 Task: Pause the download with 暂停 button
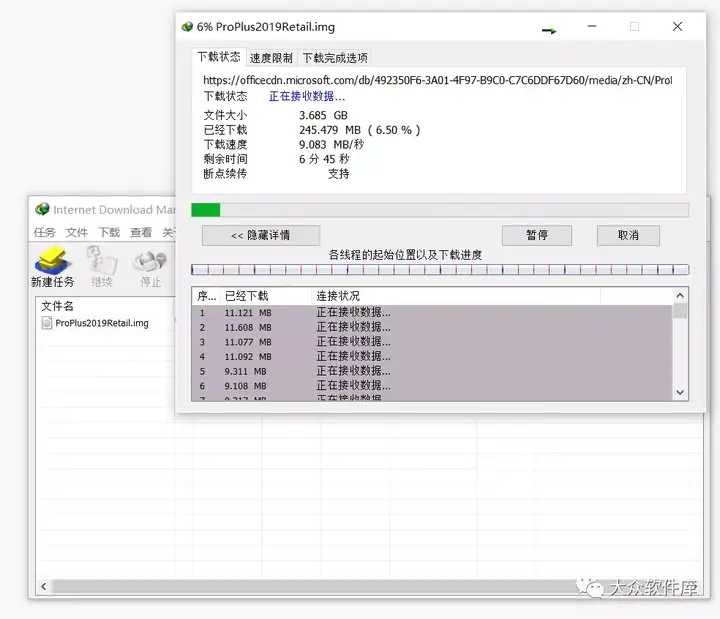coord(537,235)
